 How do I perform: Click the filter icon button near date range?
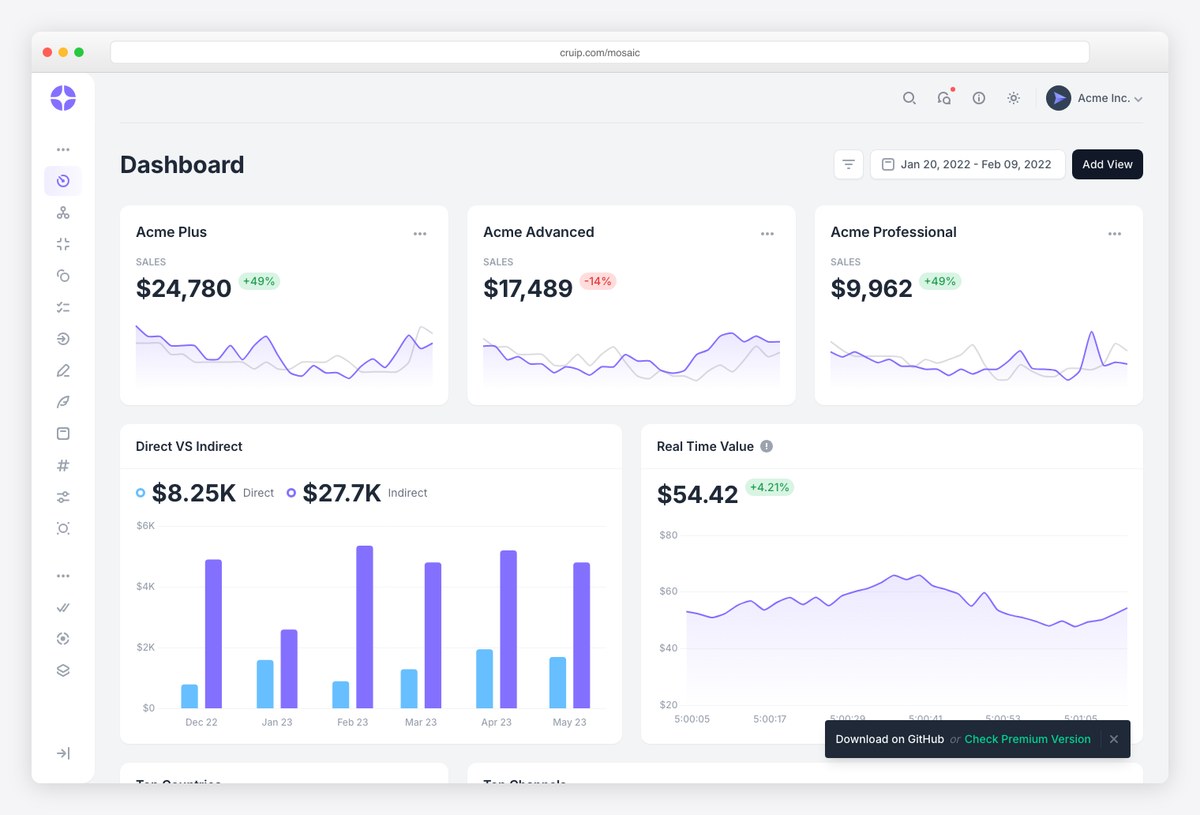tap(849, 164)
